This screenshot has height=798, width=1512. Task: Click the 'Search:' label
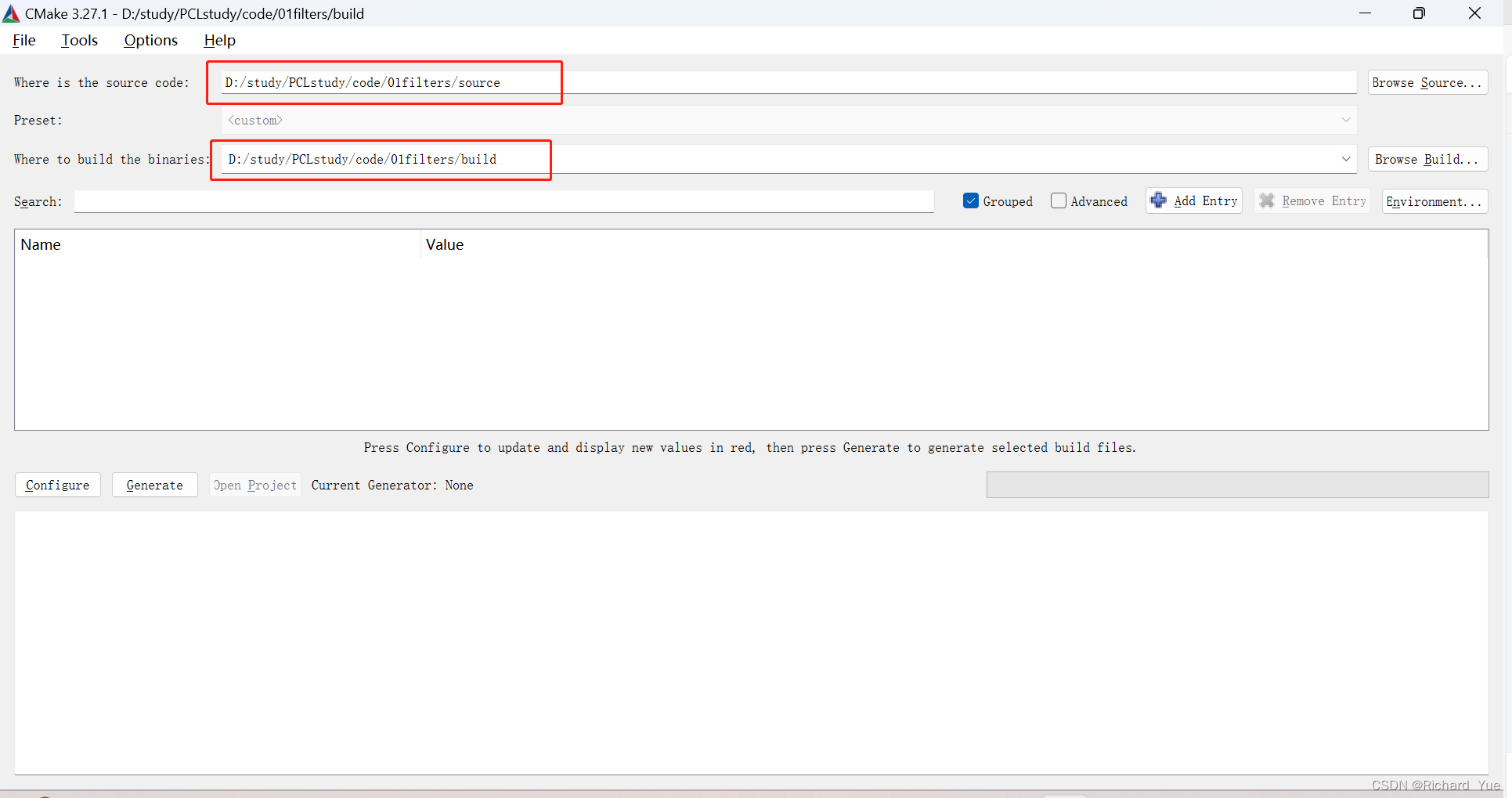pos(38,201)
